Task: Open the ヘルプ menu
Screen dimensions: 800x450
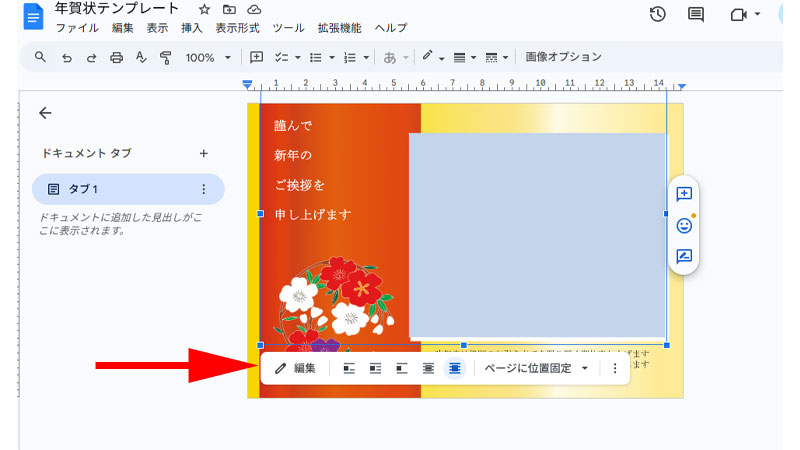Action: [x=391, y=28]
